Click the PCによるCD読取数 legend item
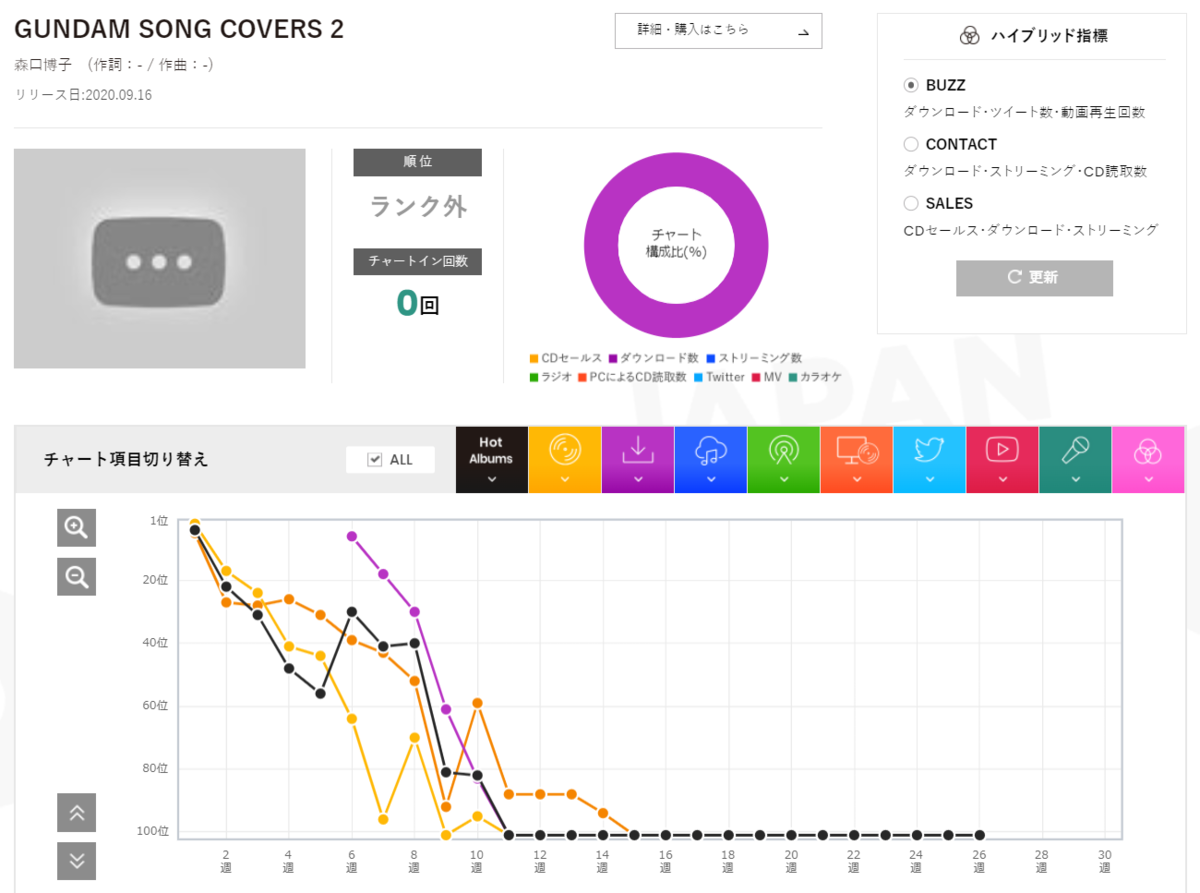Viewport: 1200px width, 893px height. pyautogui.click(x=632, y=377)
